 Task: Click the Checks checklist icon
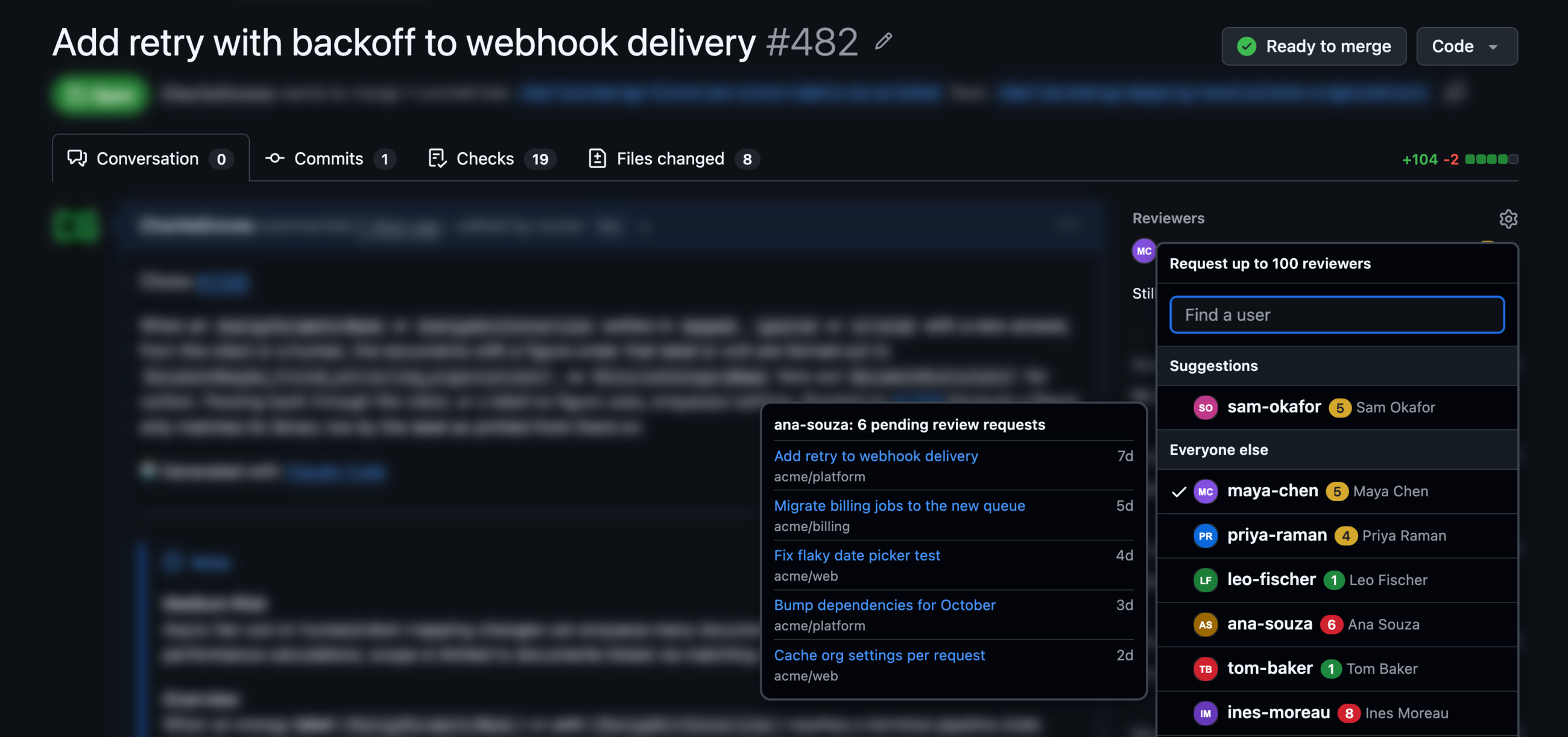coord(437,158)
